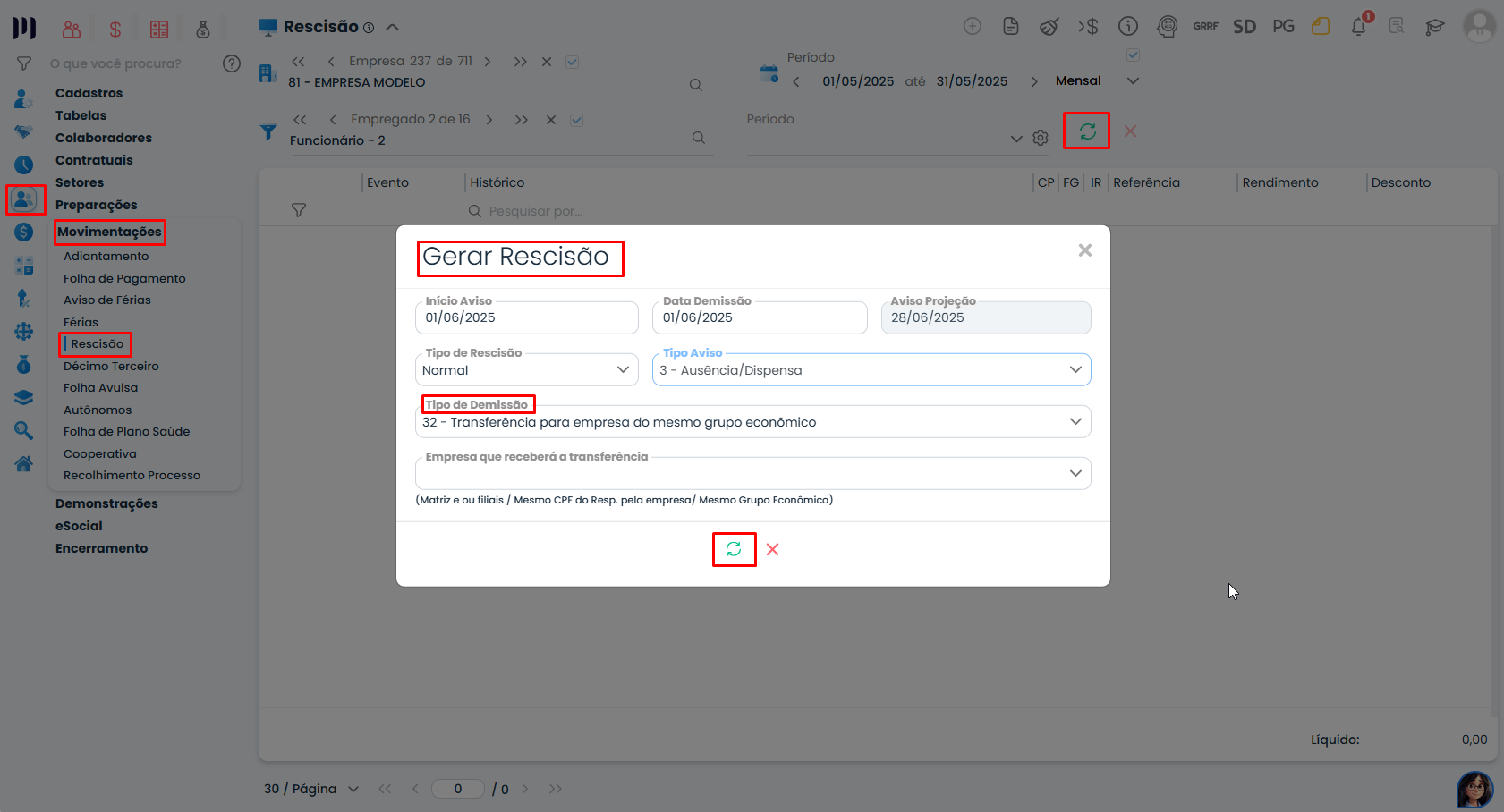Open the PG toolbar shortcut

(1283, 27)
